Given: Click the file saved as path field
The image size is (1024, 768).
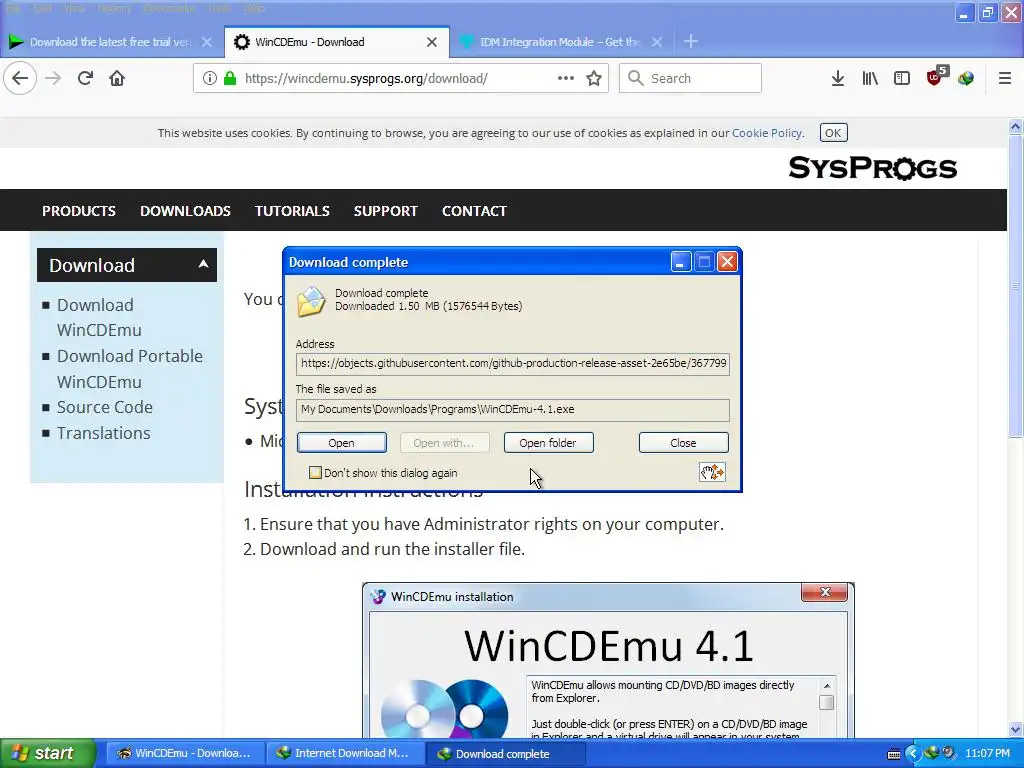Looking at the screenshot, I should pos(513,409).
